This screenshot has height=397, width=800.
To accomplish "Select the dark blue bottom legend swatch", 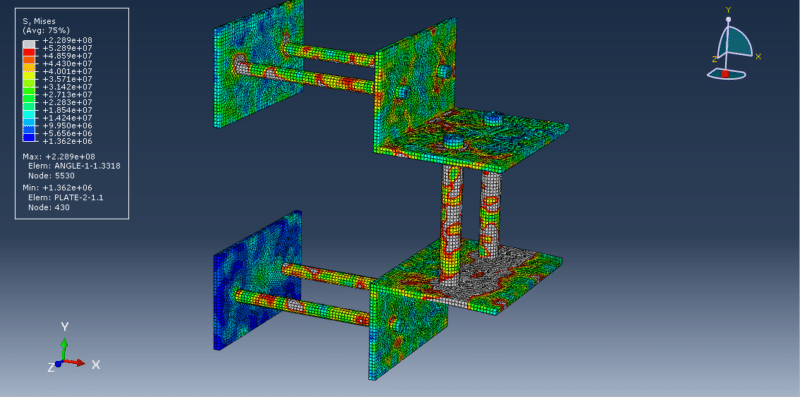I will tap(29, 137).
